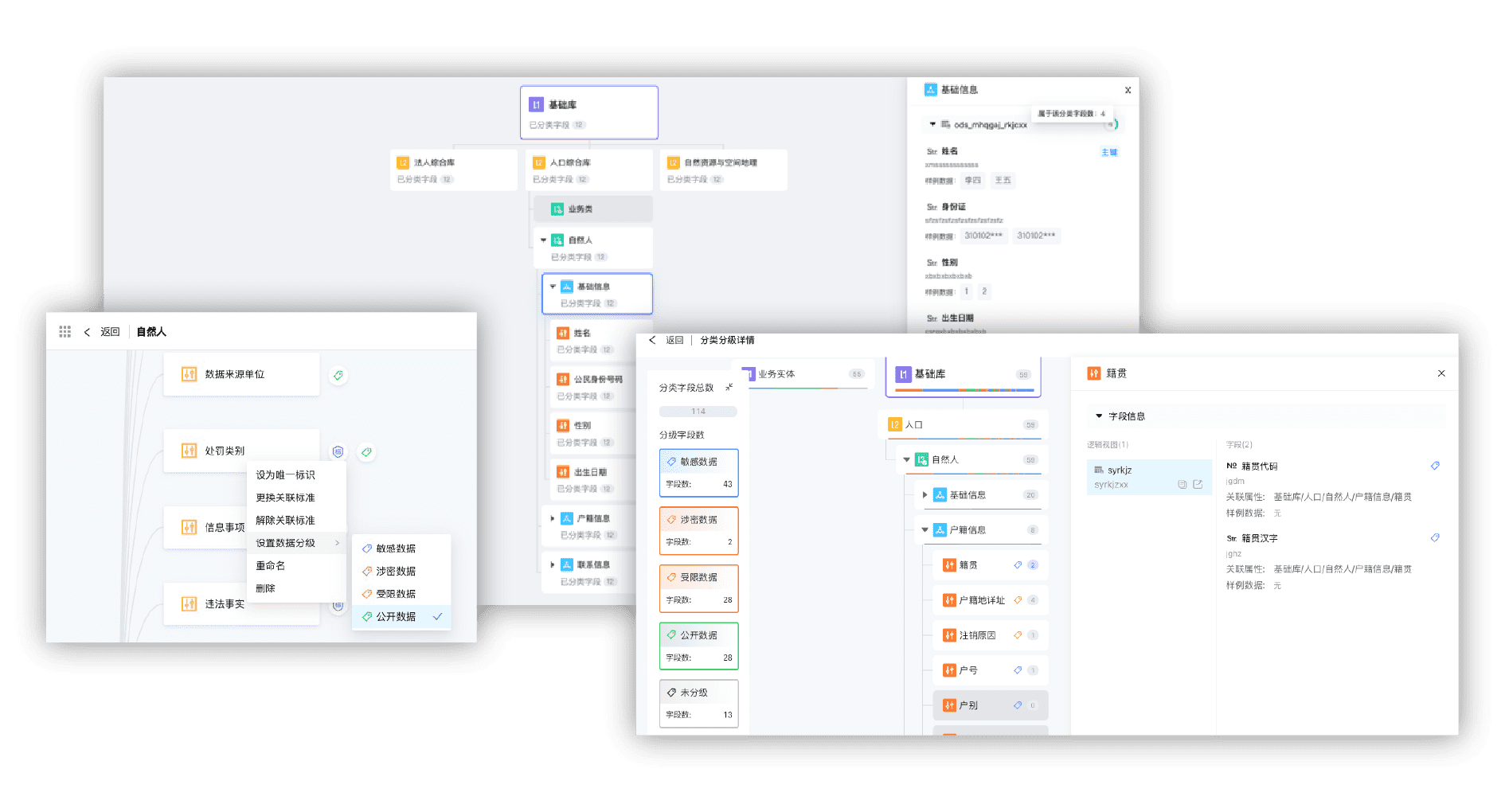Click 返回 link in 分类分级详情 window
The height and width of the screenshot is (812, 1505).
pyautogui.click(x=674, y=340)
